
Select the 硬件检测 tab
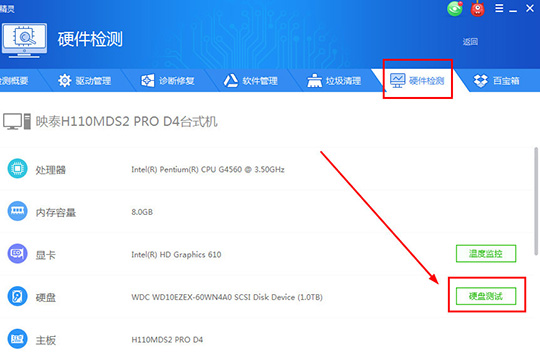417,81
